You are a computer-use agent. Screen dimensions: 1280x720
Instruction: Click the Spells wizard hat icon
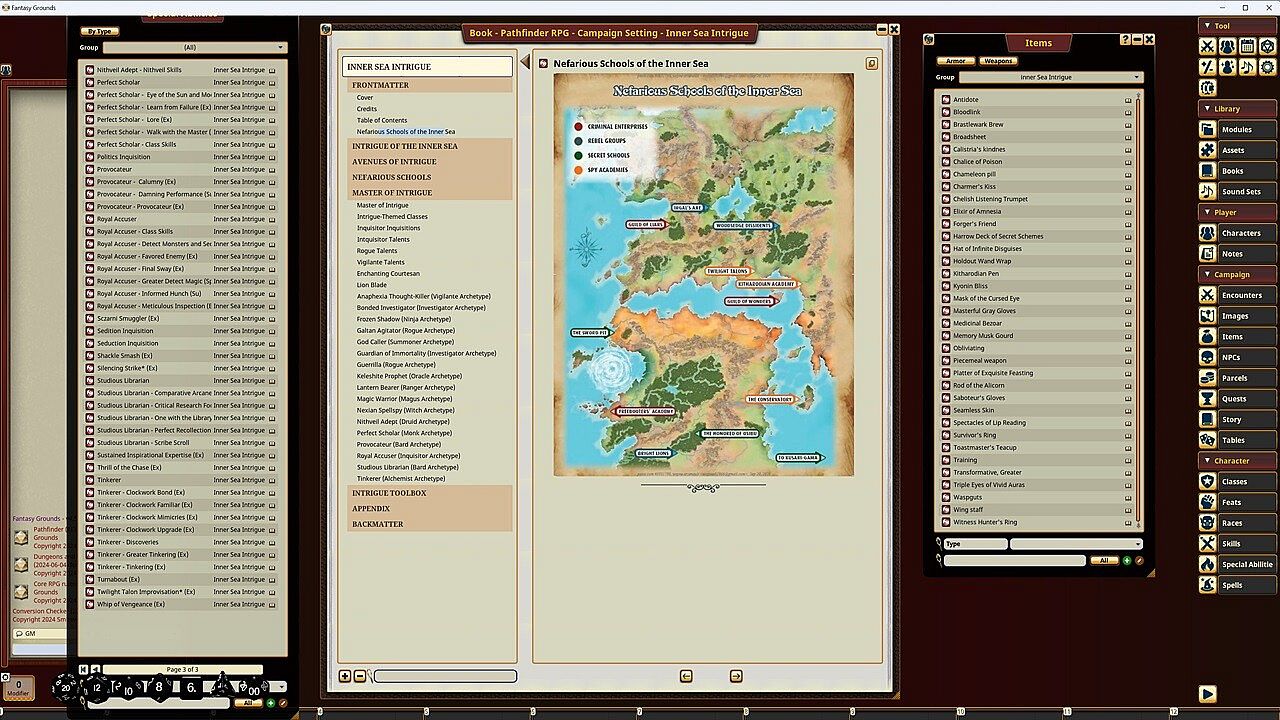pos(1207,585)
